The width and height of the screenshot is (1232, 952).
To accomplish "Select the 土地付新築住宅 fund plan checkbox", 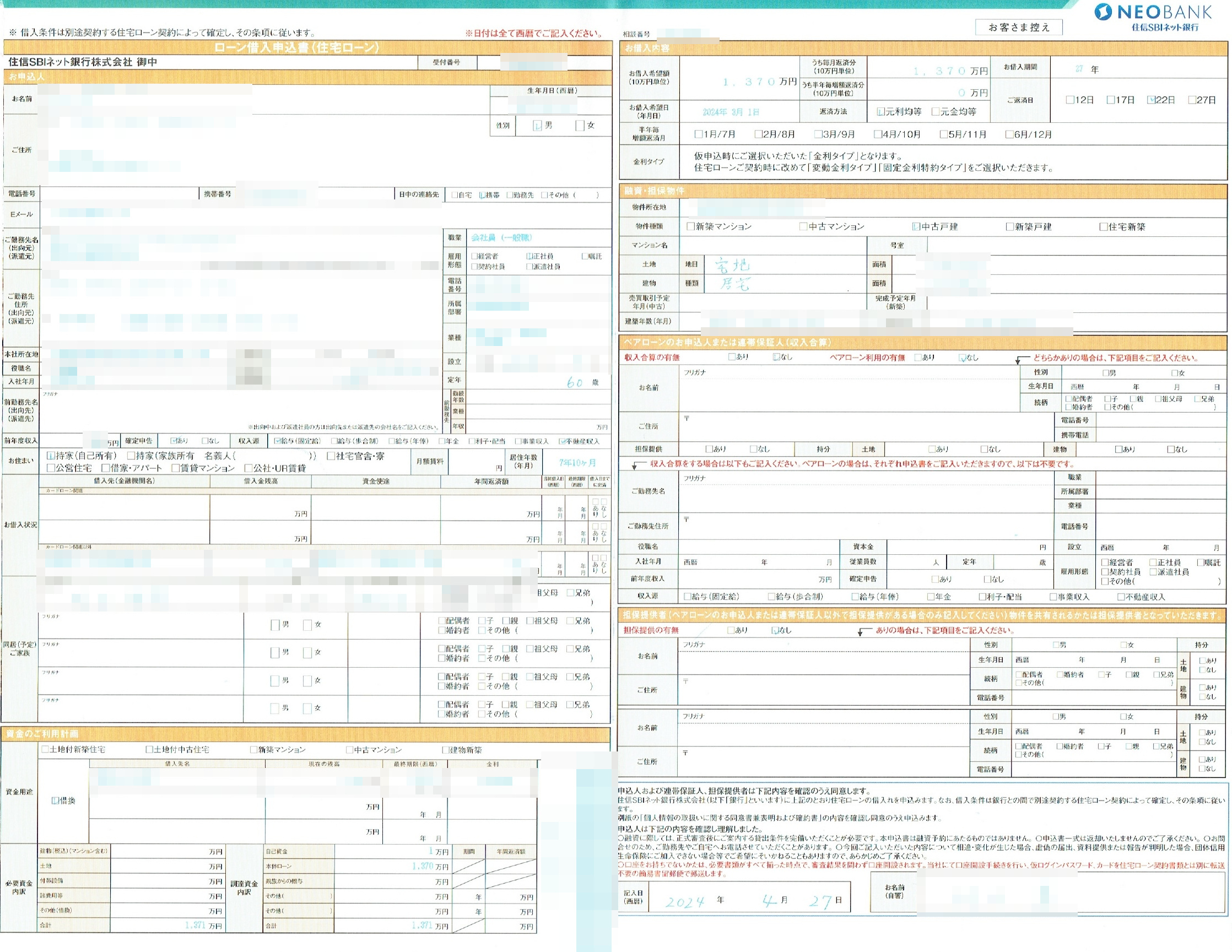I will point(45,749).
